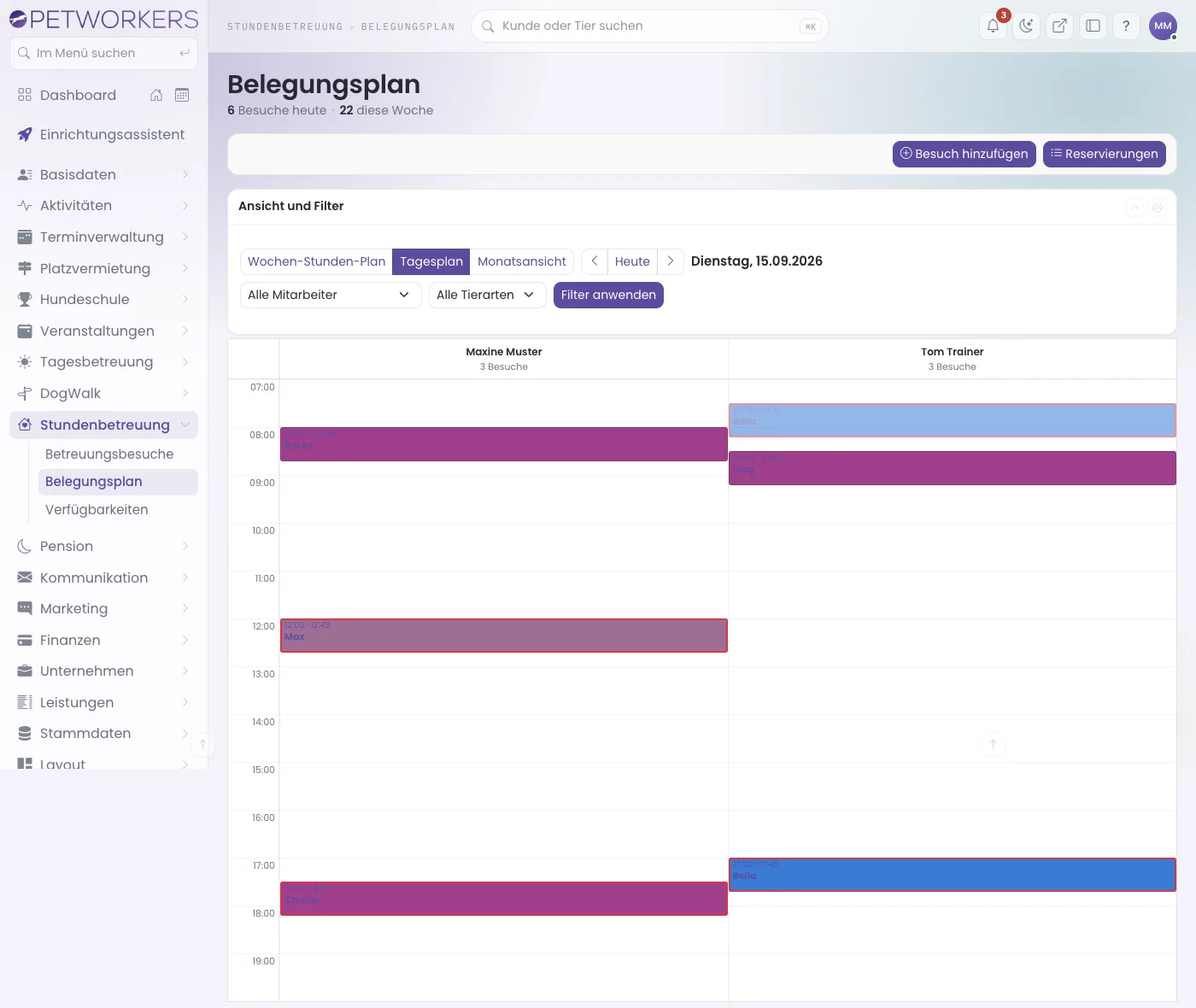Open the Alle Mitarbeiter dropdown
This screenshot has height=1008, width=1196.
[x=331, y=295]
